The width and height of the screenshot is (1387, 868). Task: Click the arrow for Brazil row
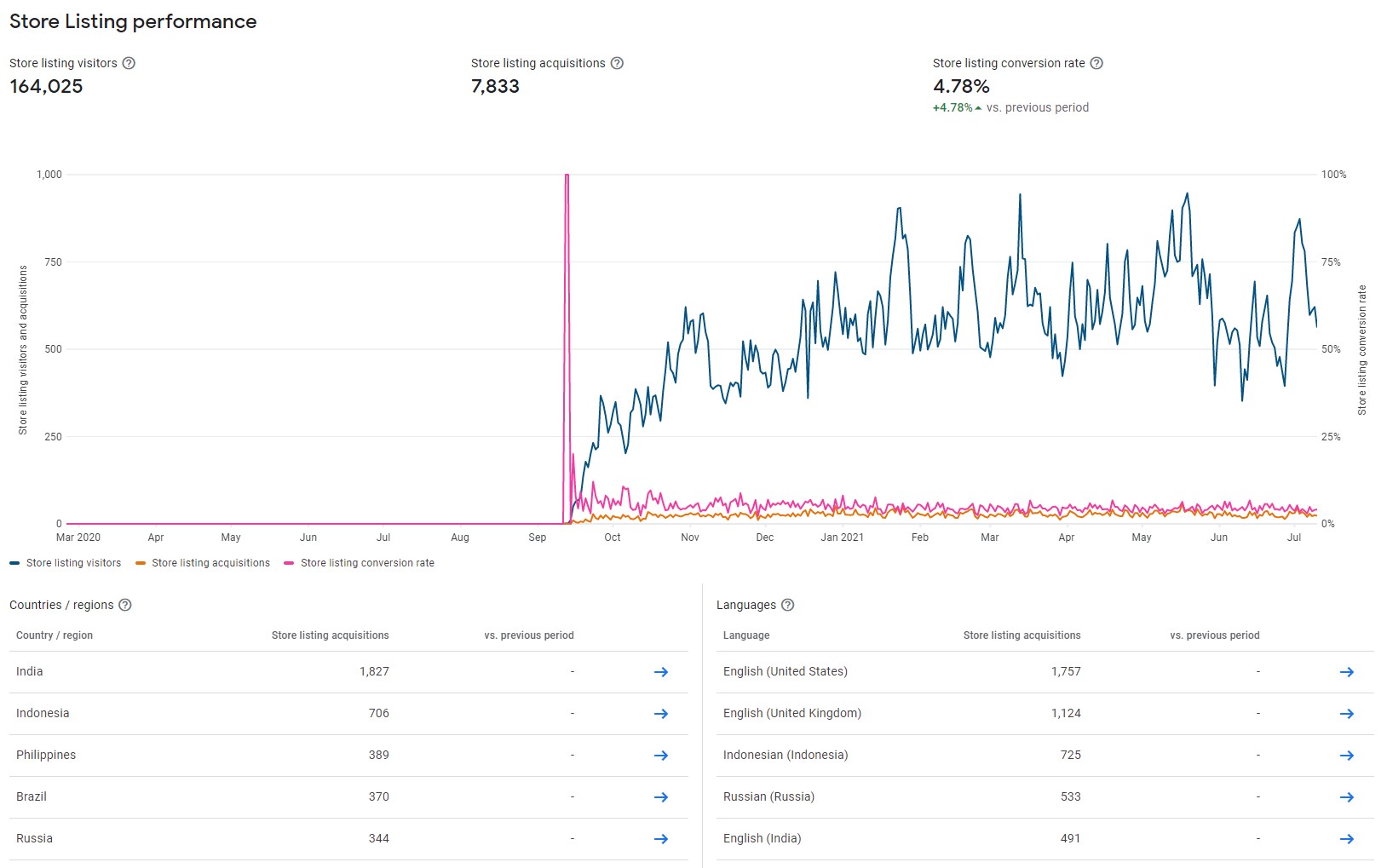tap(660, 797)
